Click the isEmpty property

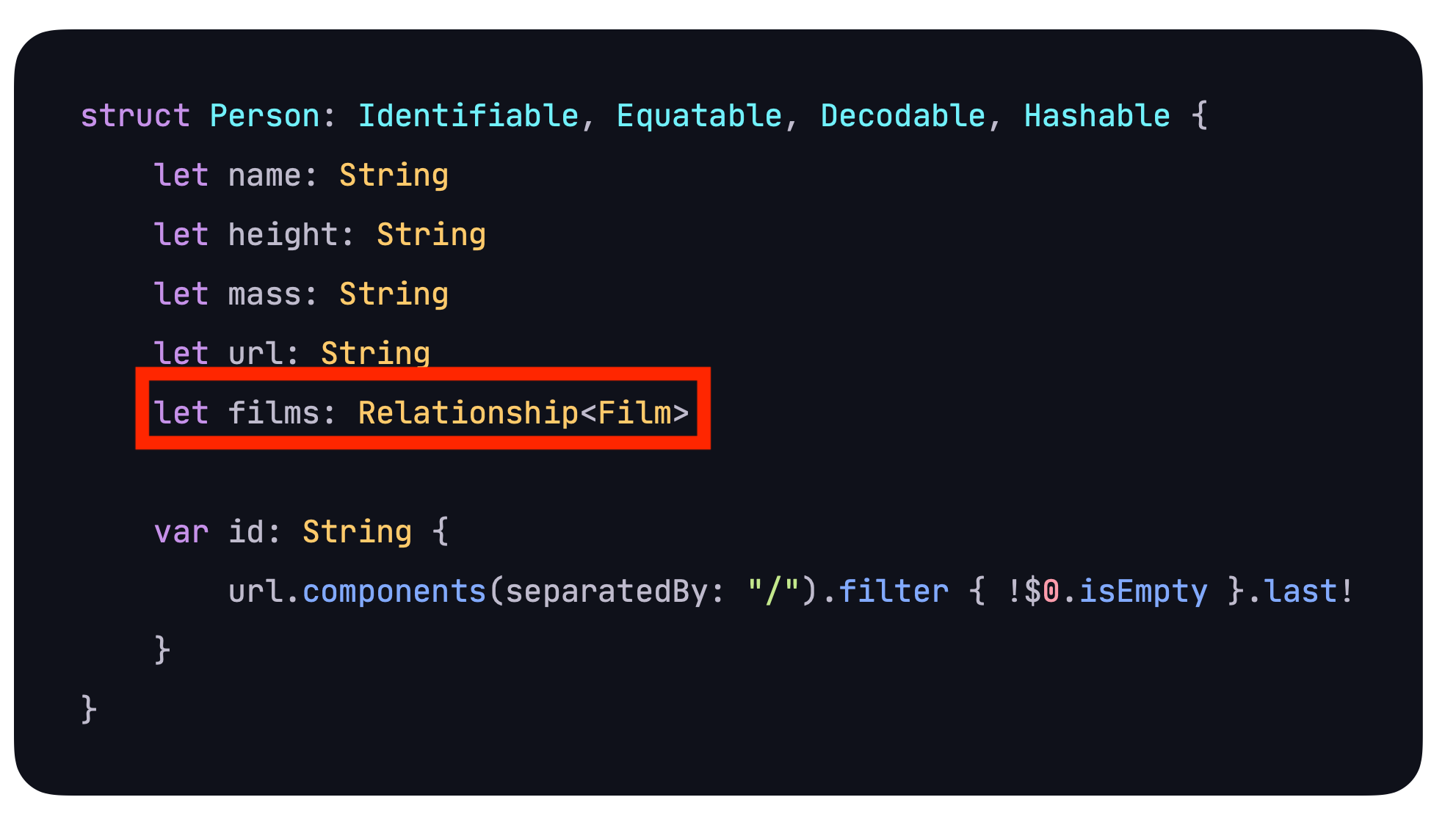click(1143, 592)
